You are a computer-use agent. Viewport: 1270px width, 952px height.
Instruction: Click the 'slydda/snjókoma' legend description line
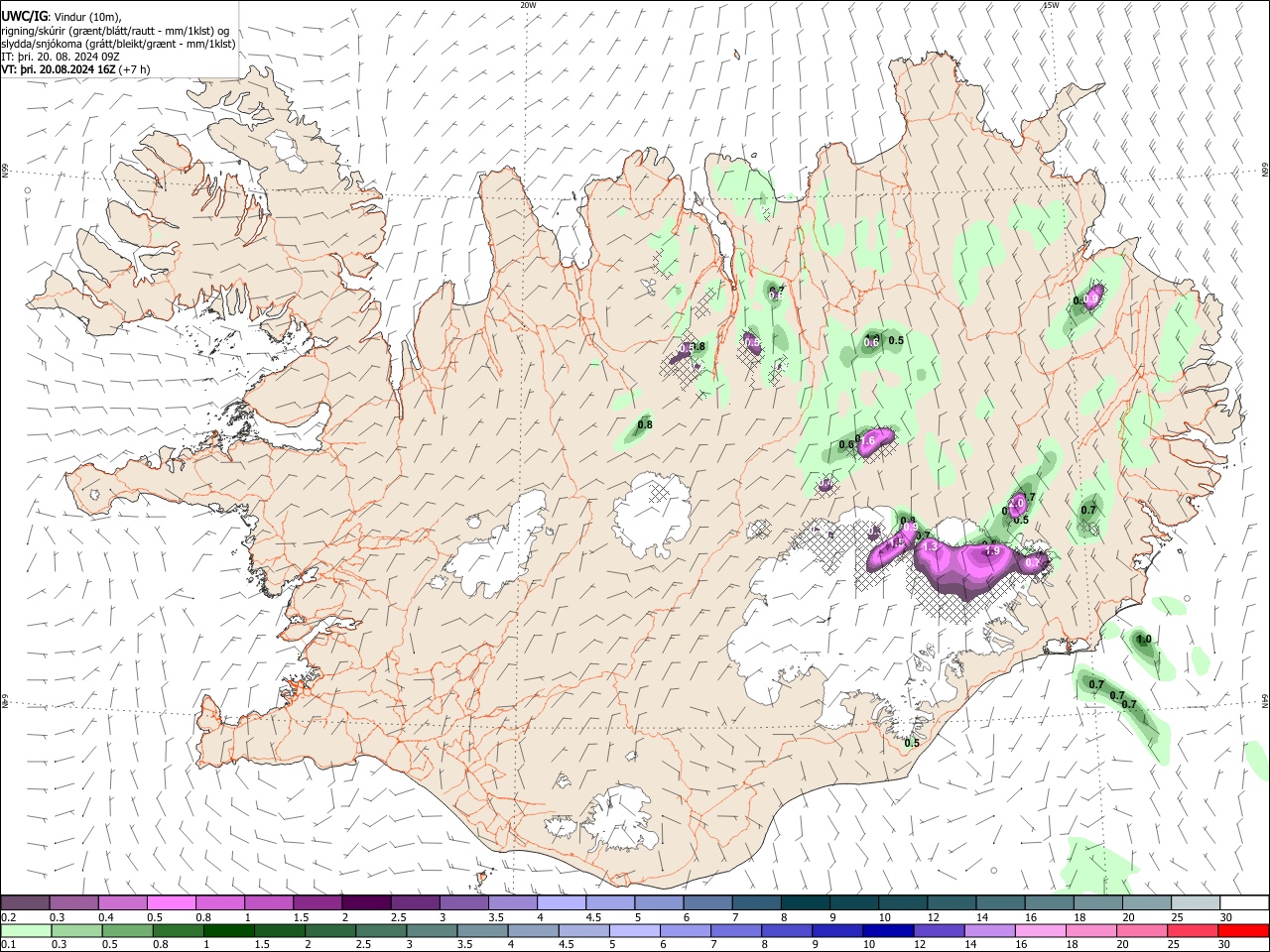pyautogui.click(x=118, y=44)
